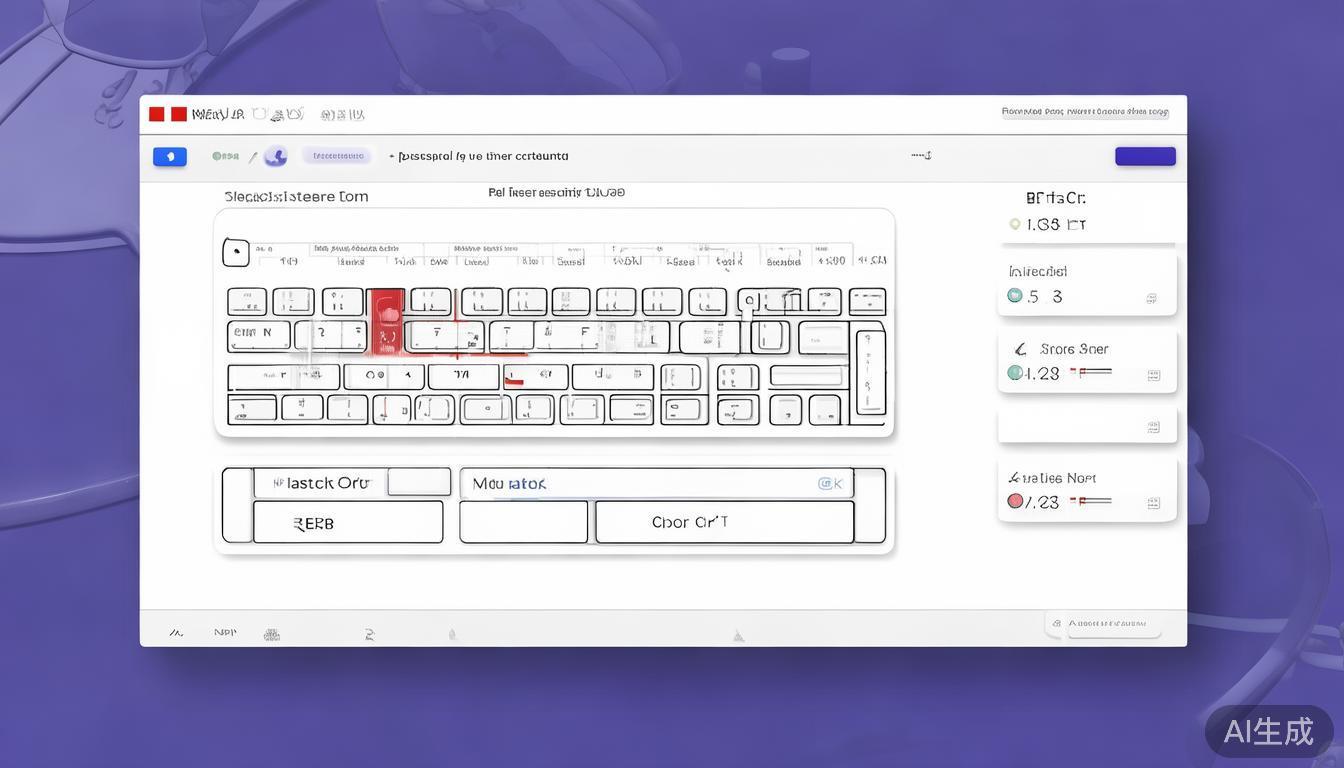Click the triangle icon in bottom bar center

[x=738, y=635]
